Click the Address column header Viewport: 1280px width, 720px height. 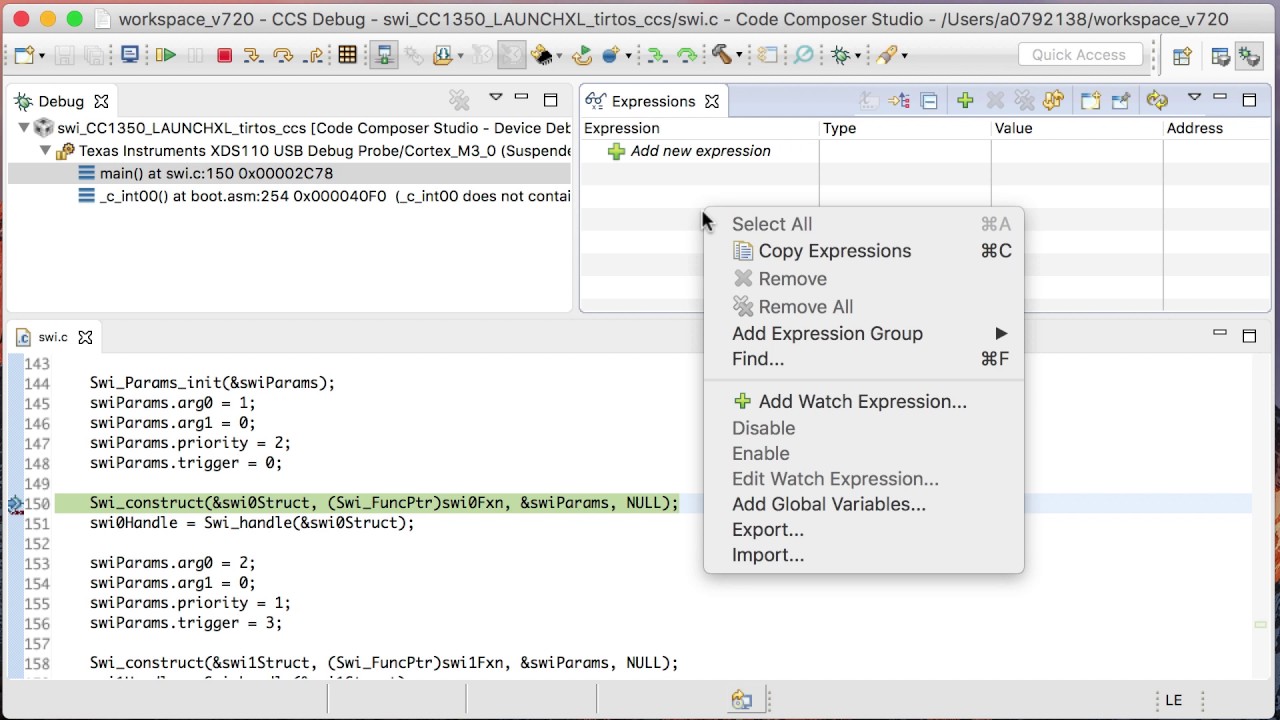(x=1216, y=128)
